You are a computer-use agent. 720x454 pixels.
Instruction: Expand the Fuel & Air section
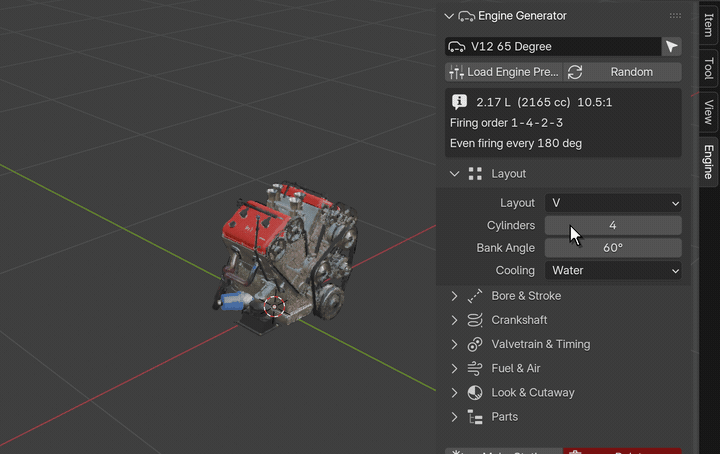454,369
